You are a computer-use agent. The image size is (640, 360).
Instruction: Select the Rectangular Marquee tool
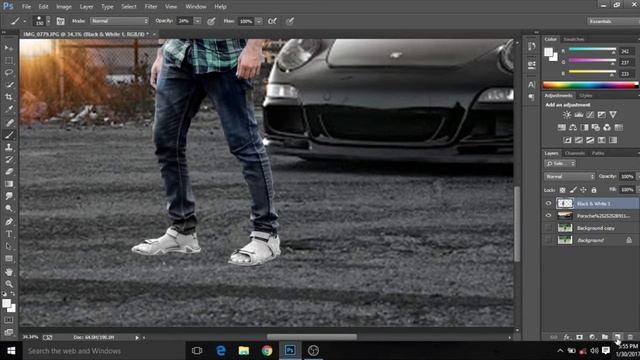[9, 60]
